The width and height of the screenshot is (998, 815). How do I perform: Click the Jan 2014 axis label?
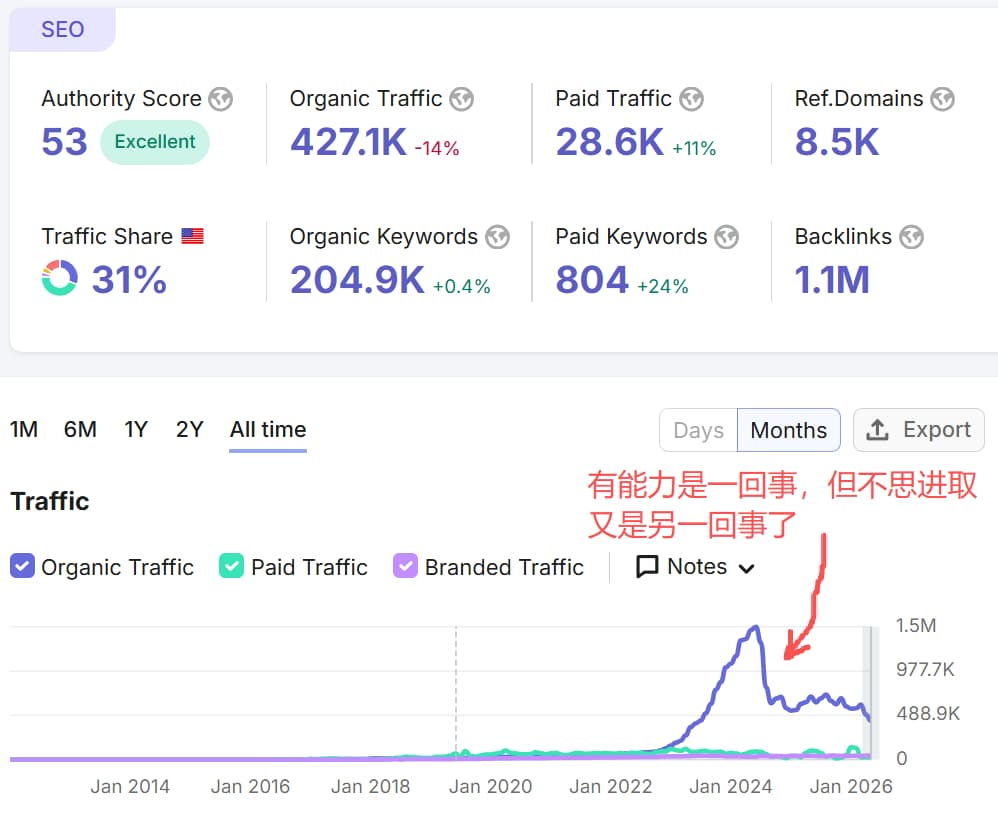point(130,787)
